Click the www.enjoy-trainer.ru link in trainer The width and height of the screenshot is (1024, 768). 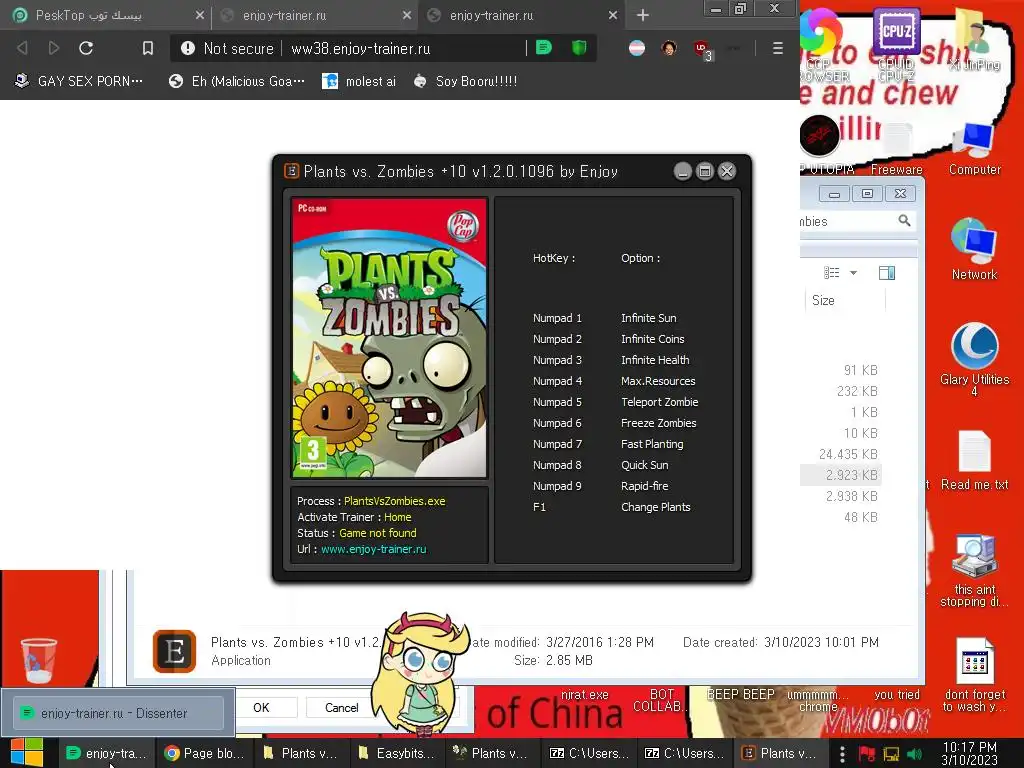(374, 549)
